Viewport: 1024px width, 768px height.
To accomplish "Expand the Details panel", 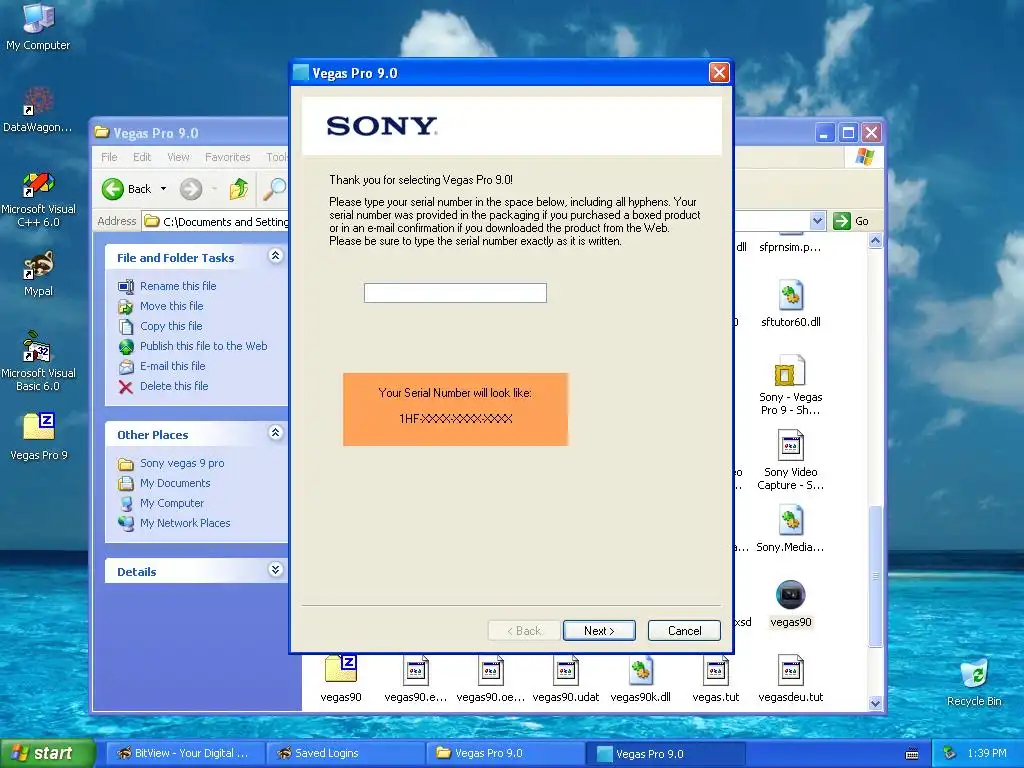I will 276,570.
